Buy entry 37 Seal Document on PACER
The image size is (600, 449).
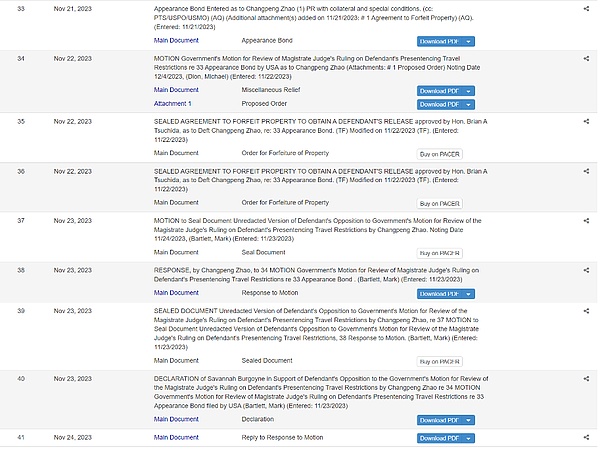(x=440, y=253)
